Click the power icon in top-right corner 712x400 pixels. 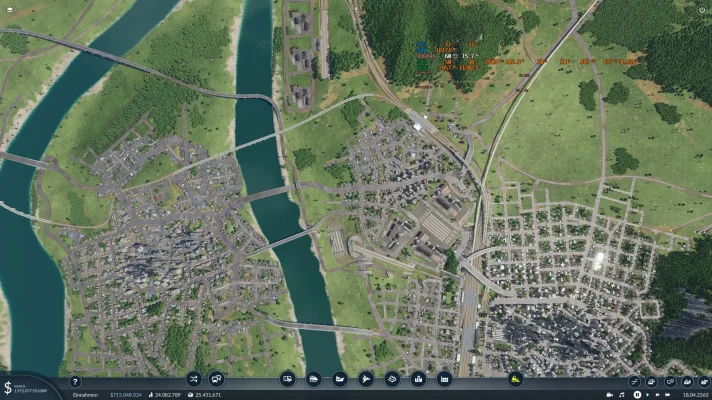point(702,10)
